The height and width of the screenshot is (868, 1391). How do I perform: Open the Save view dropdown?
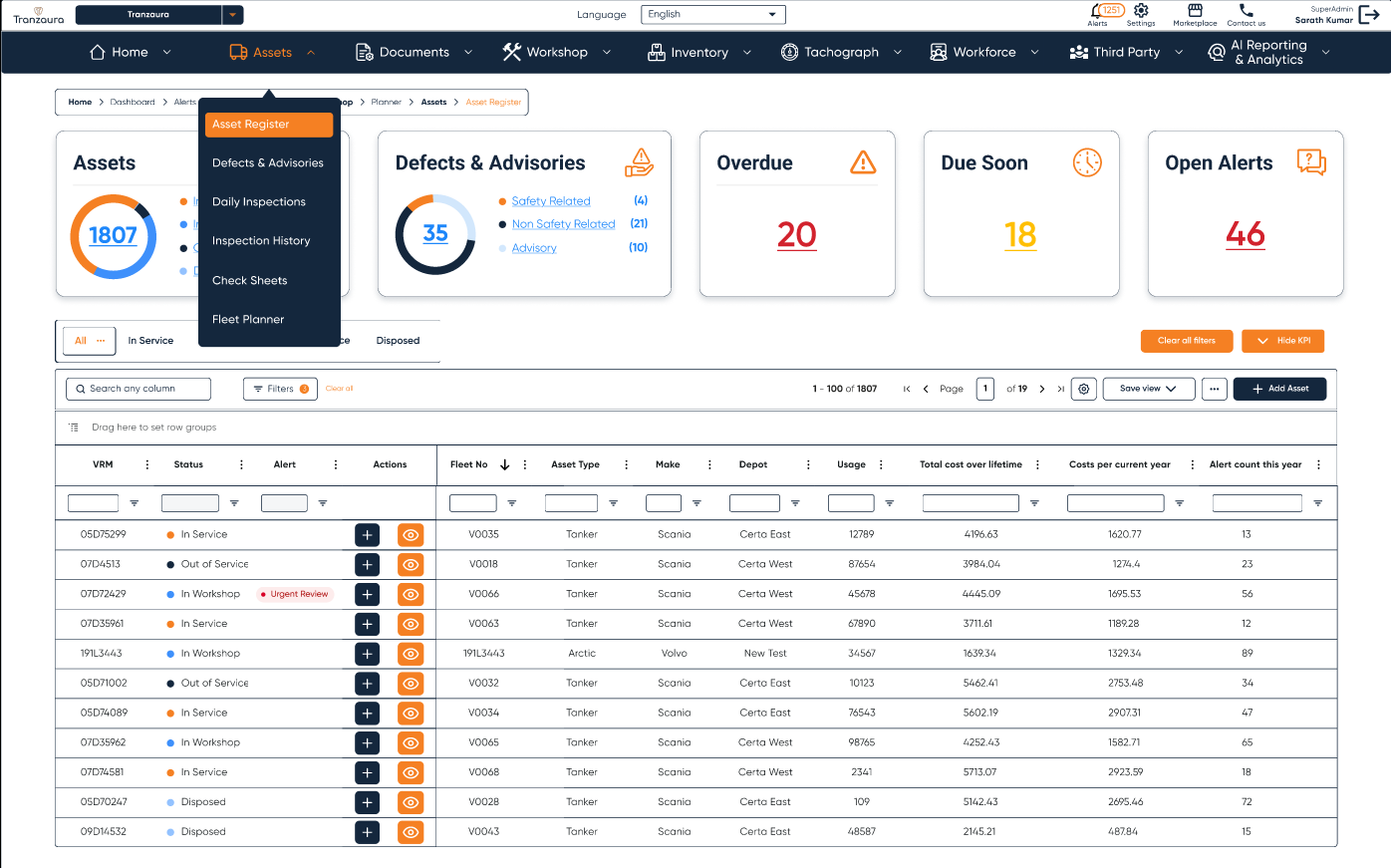pos(1148,389)
